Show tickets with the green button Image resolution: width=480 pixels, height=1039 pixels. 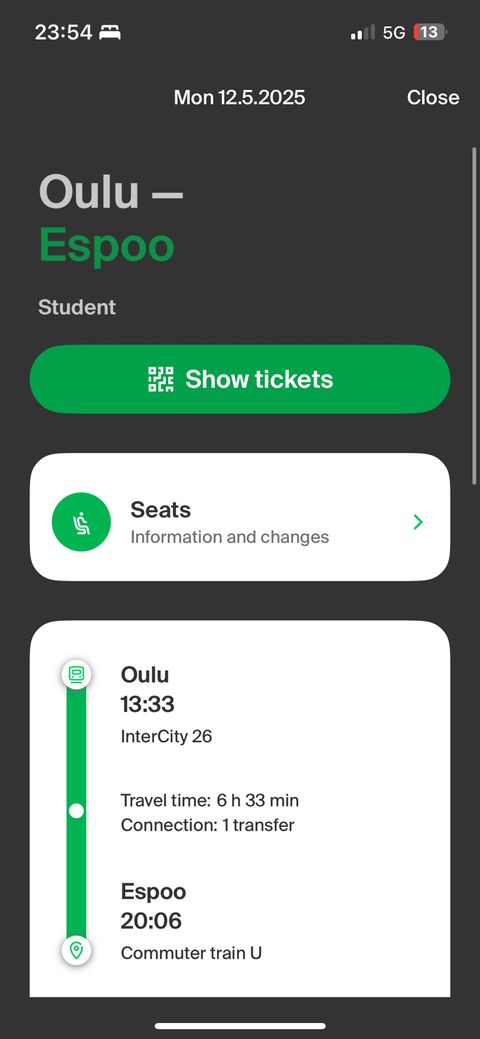click(x=240, y=379)
